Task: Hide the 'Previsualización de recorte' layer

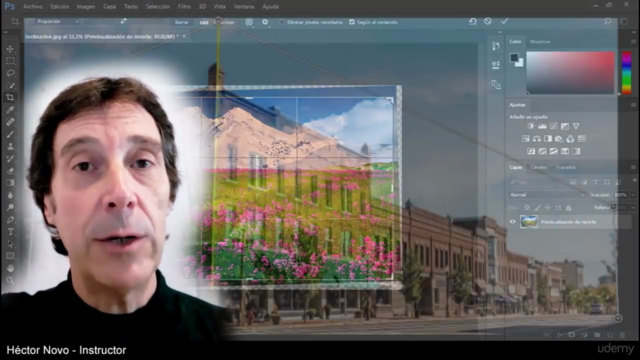Action: coord(513,222)
